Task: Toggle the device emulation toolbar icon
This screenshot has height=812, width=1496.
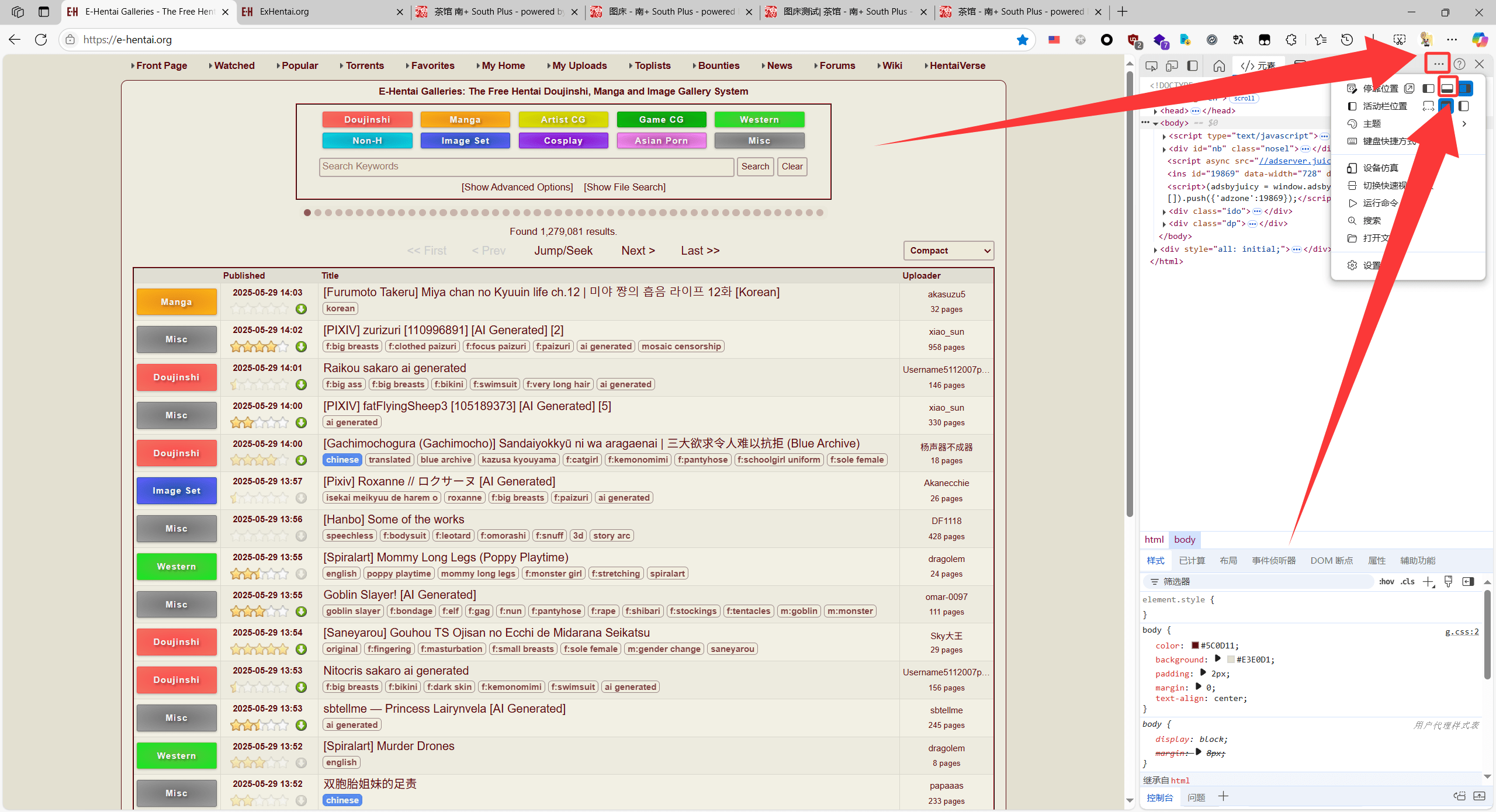Action: coord(1172,65)
